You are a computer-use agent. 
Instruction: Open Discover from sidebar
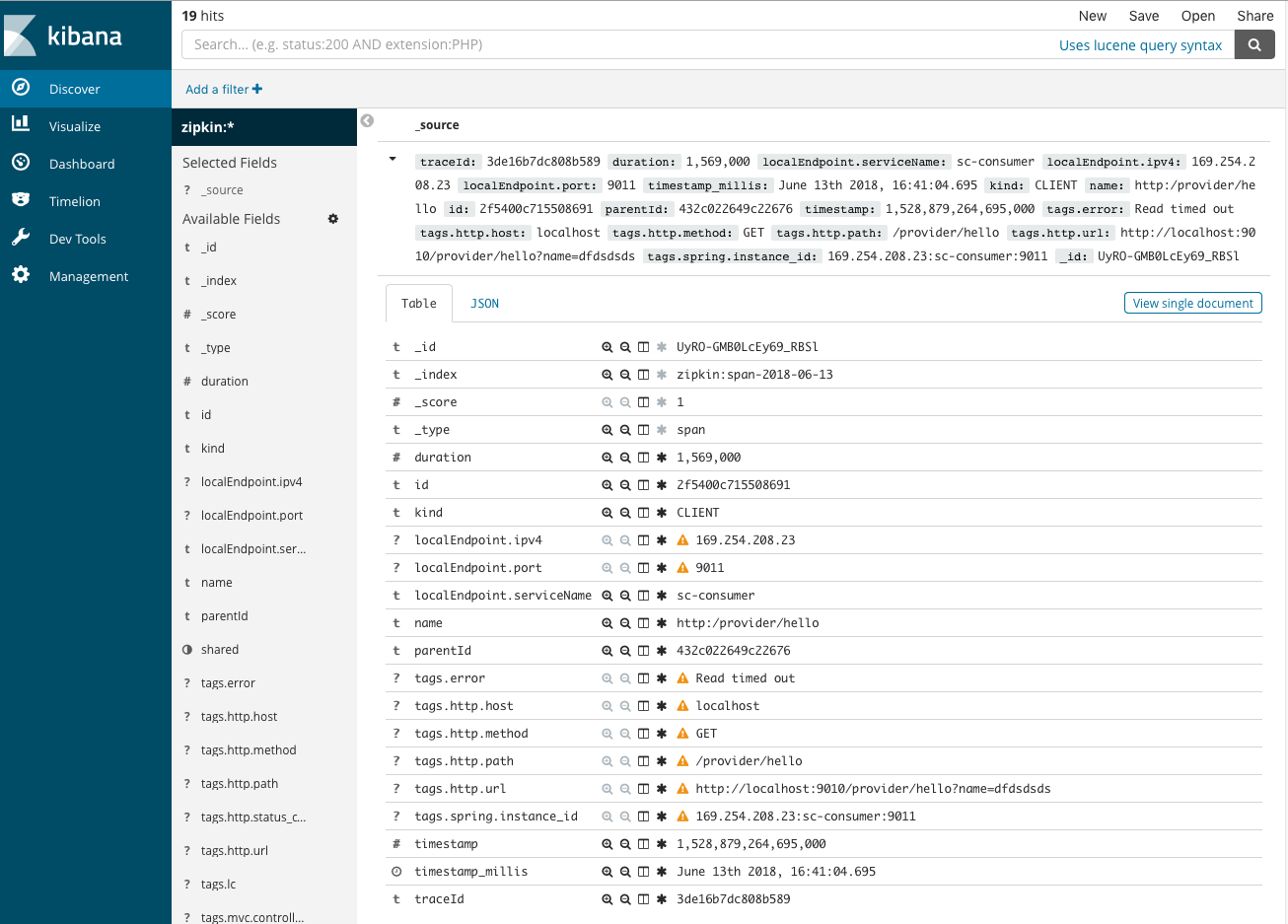tap(86, 89)
